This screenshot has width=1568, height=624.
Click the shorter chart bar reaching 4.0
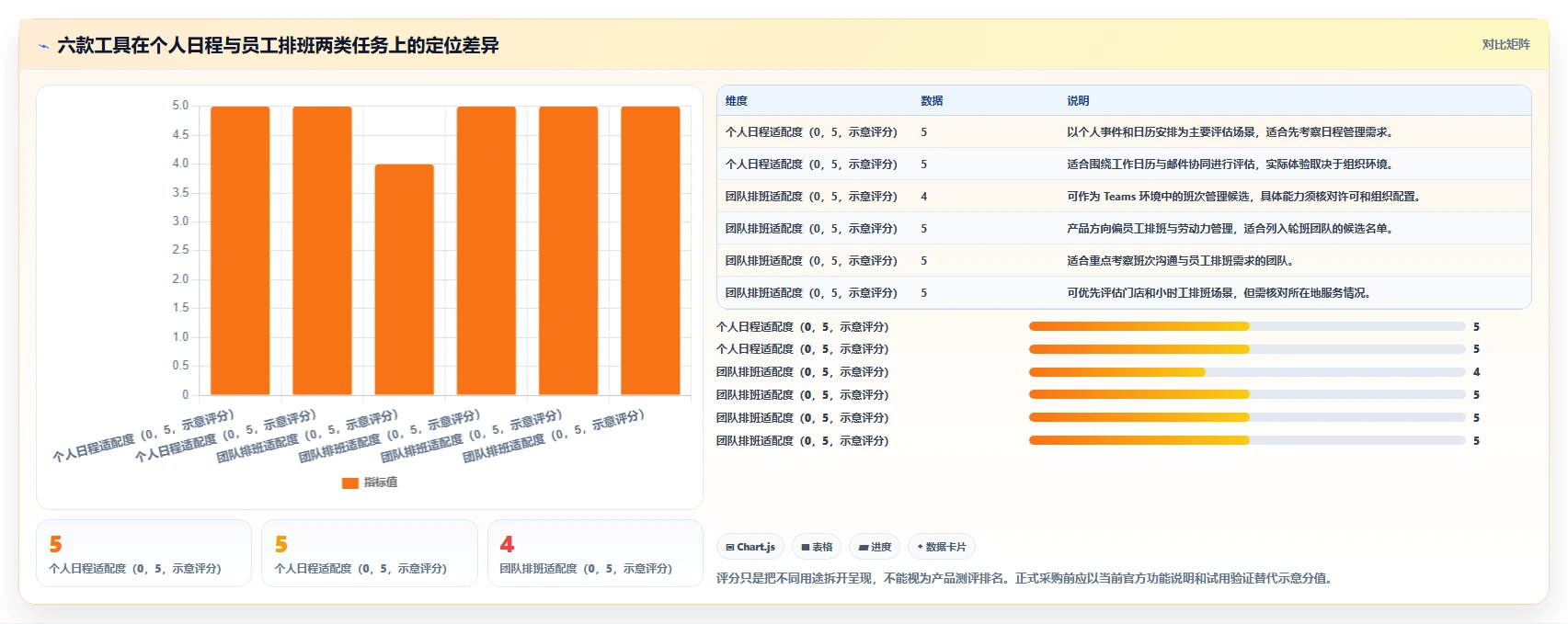(404, 279)
